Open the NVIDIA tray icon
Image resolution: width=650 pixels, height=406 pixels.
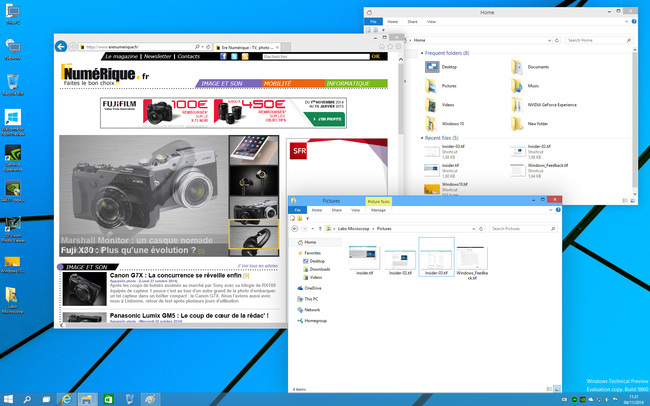click(x=582, y=400)
